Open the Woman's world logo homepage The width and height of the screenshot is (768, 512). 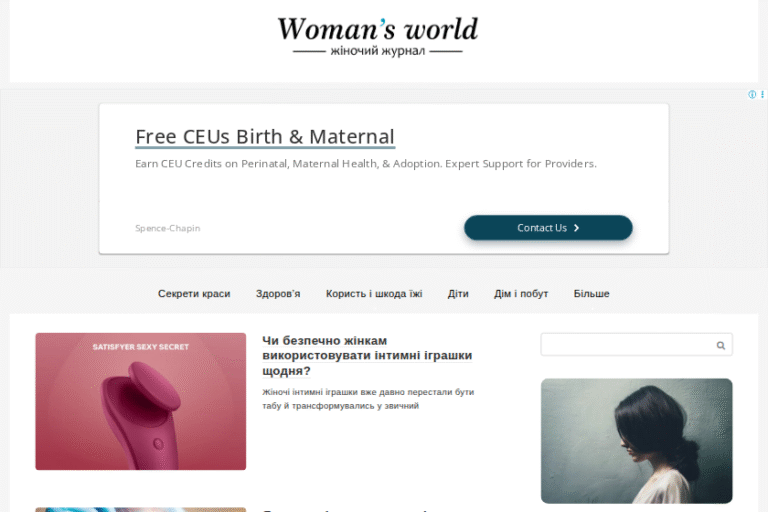378,36
